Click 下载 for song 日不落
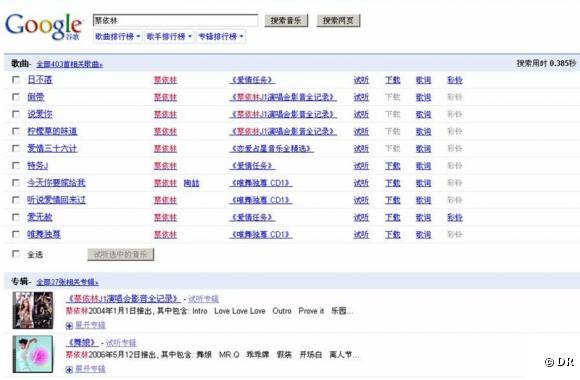The height and width of the screenshot is (380, 580). (392, 80)
